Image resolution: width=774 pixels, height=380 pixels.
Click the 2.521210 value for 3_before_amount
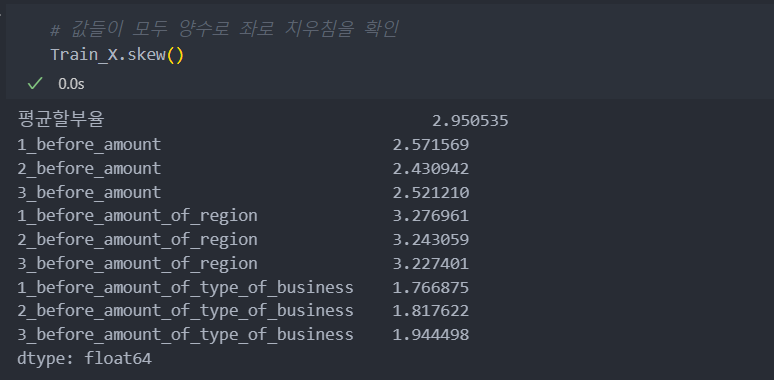pos(430,192)
